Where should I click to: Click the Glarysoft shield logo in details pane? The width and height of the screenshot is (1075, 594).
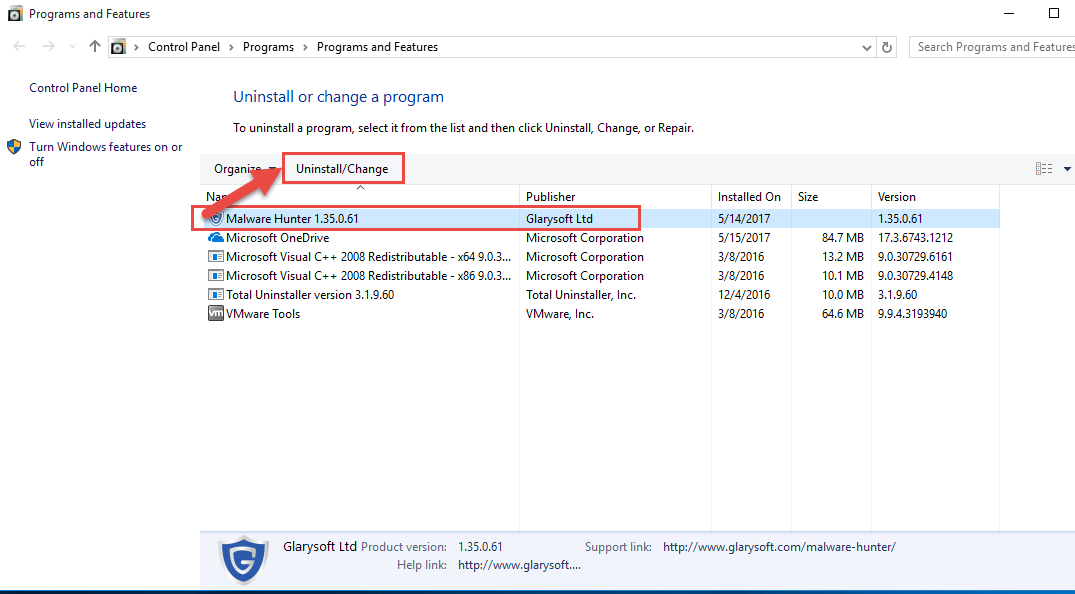243,559
